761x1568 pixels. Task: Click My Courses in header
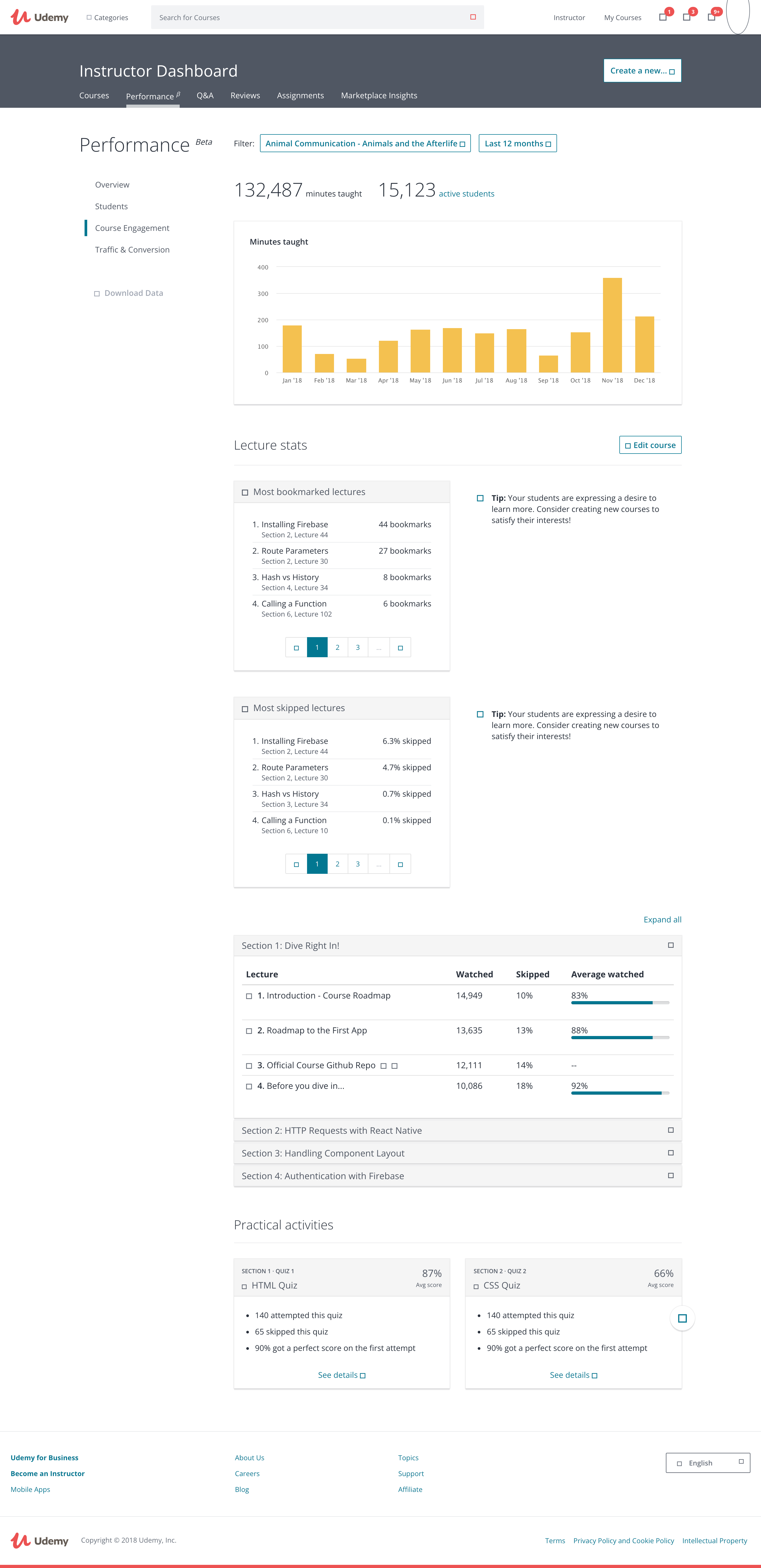coord(623,18)
